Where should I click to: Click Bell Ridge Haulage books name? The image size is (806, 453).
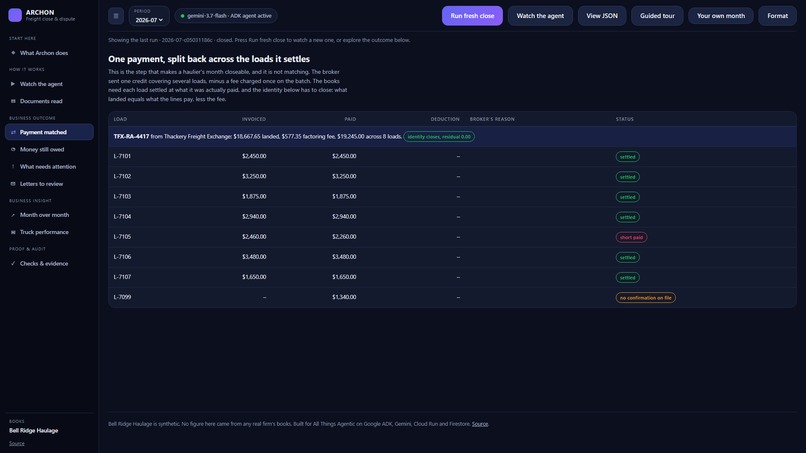(33, 431)
